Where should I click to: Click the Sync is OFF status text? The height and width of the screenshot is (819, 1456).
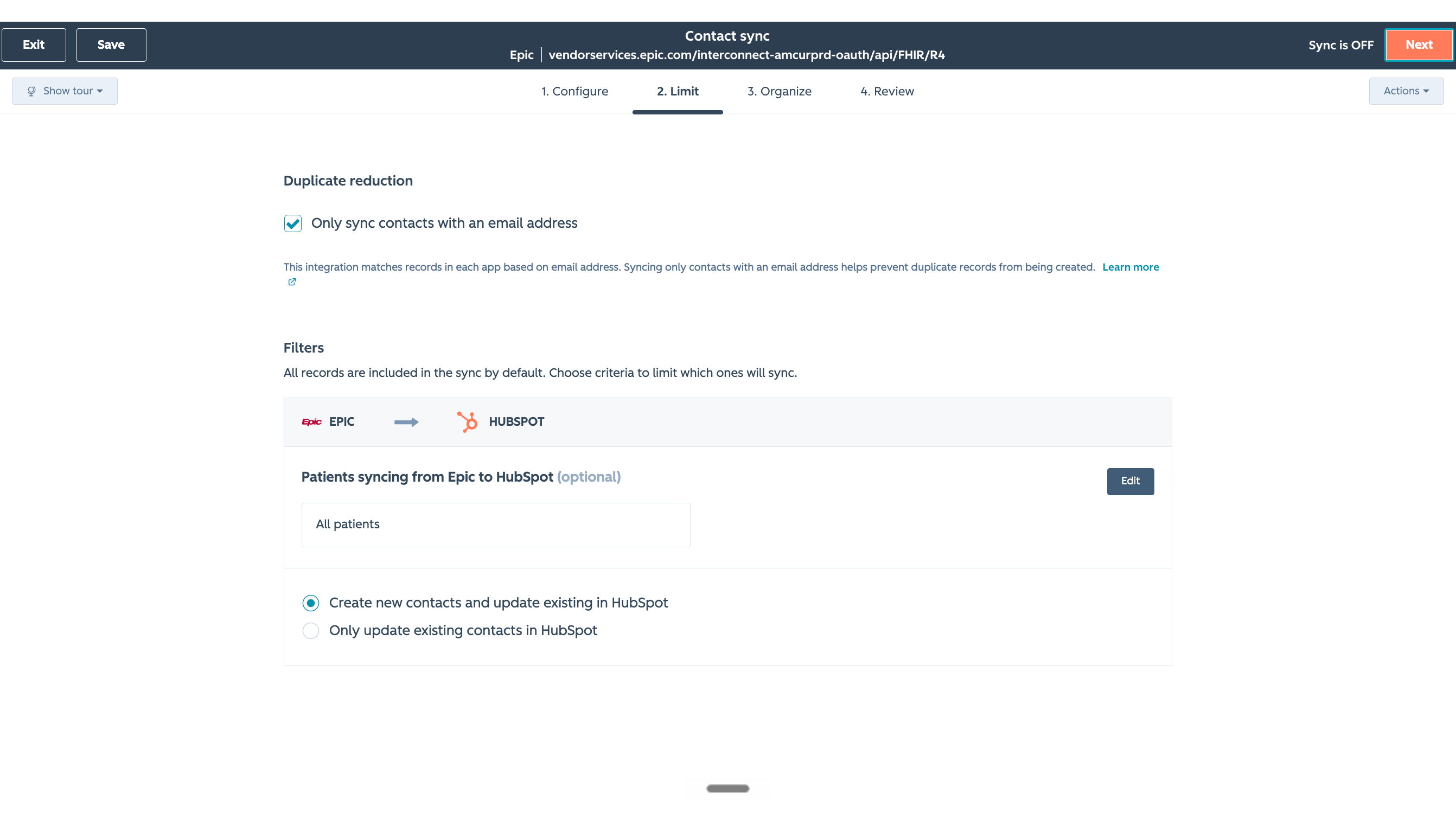(x=1340, y=45)
